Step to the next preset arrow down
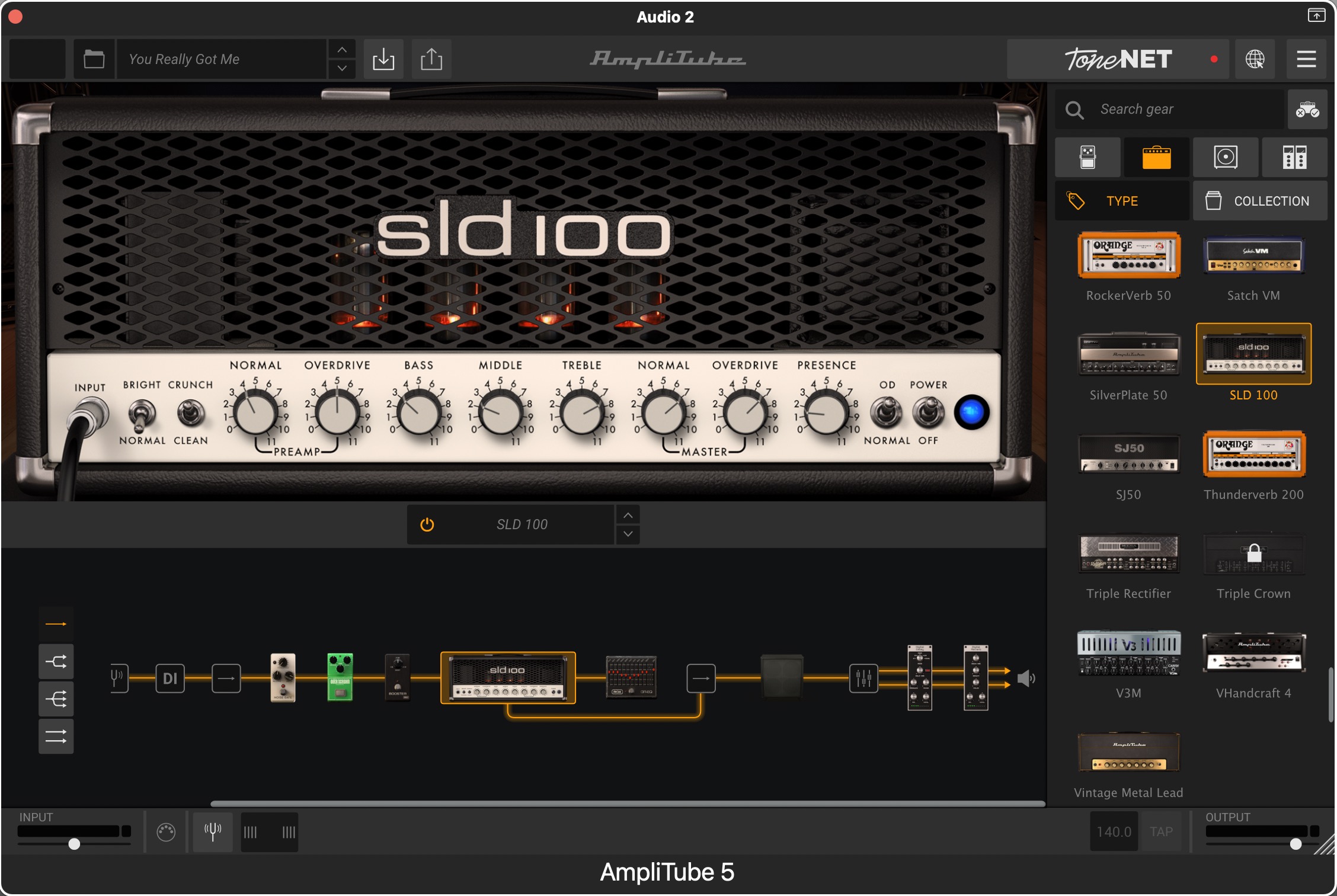This screenshot has height=896, width=1337. pyautogui.click(x=342, y=69)
